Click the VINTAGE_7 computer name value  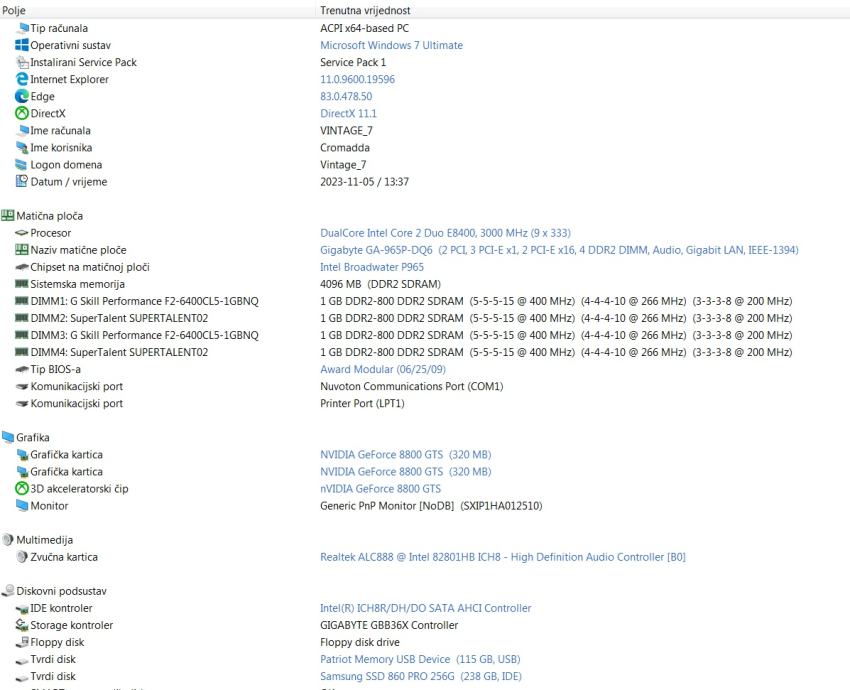[346, 131]
